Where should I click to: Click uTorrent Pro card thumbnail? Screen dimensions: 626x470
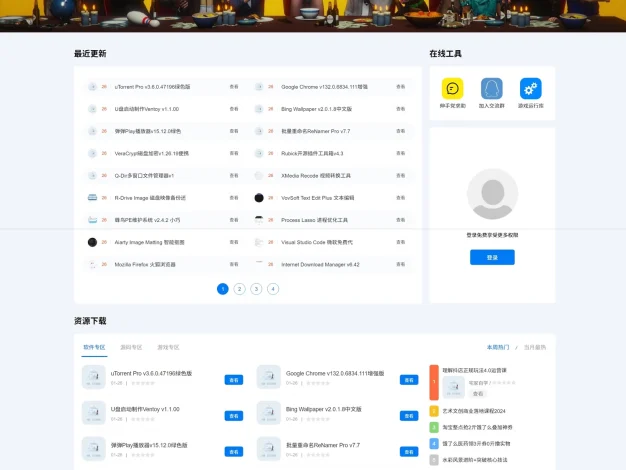(x=93, y=377)
